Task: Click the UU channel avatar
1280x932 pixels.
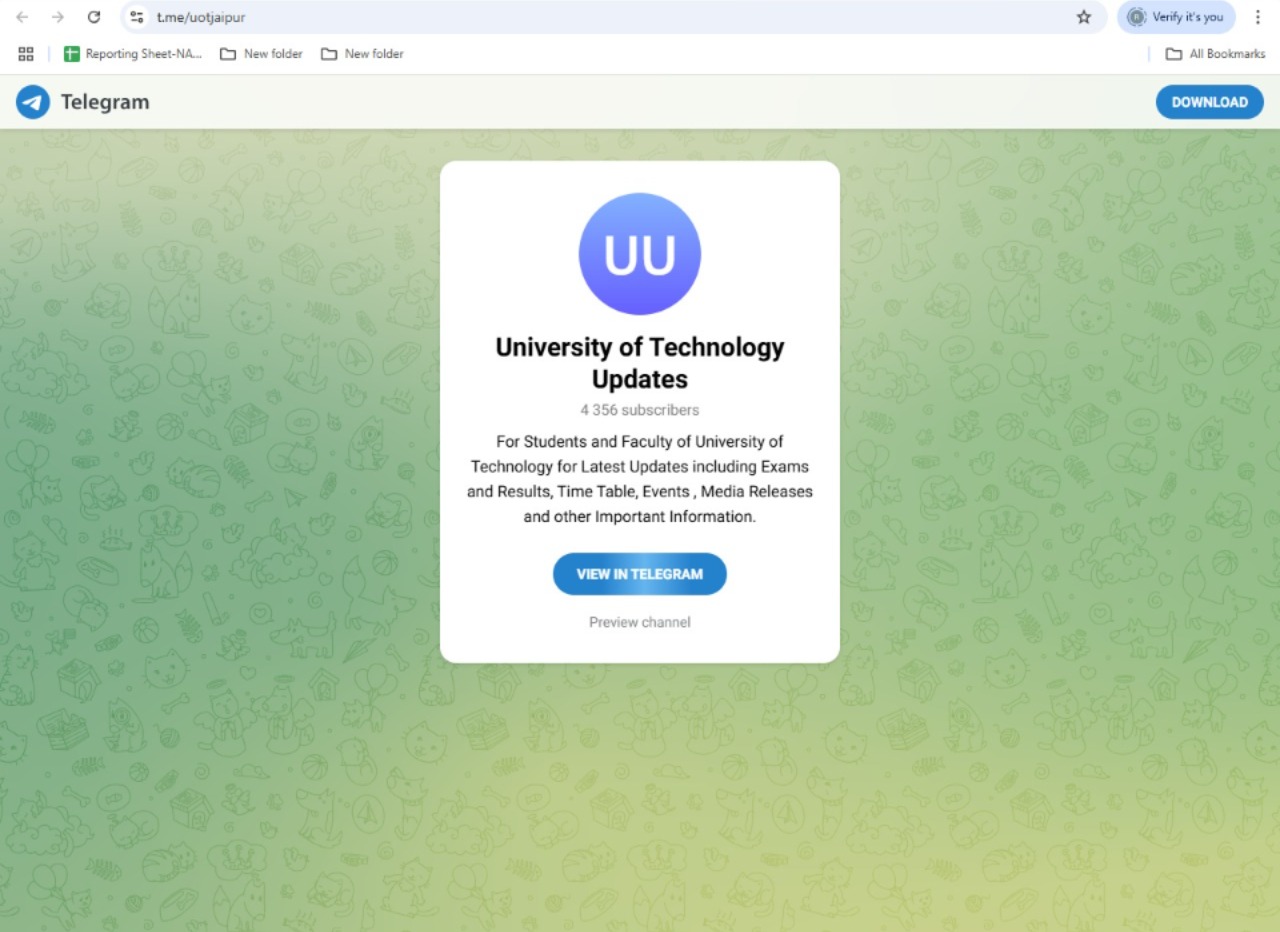Action: coord(640,254)
